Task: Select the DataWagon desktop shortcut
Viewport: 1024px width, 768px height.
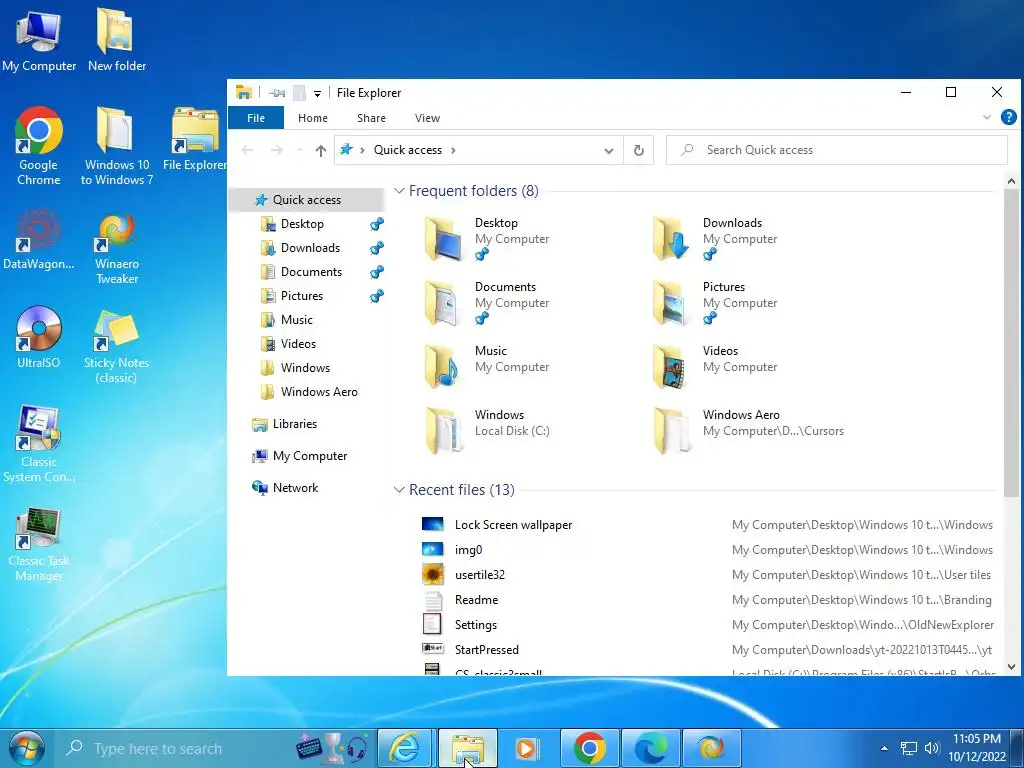Action: click(39, 239)
